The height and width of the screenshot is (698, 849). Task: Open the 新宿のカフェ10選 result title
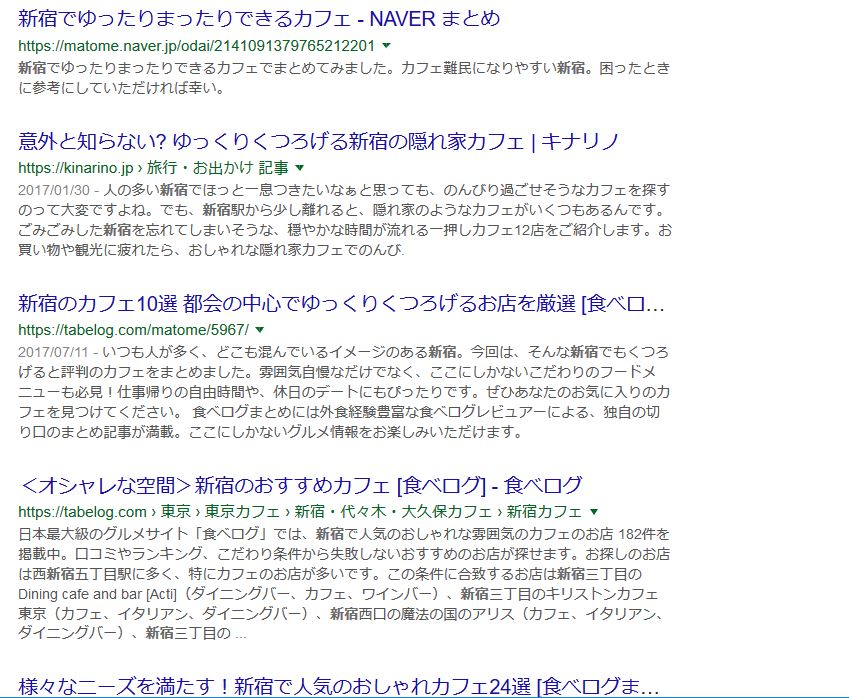point(341,304)
